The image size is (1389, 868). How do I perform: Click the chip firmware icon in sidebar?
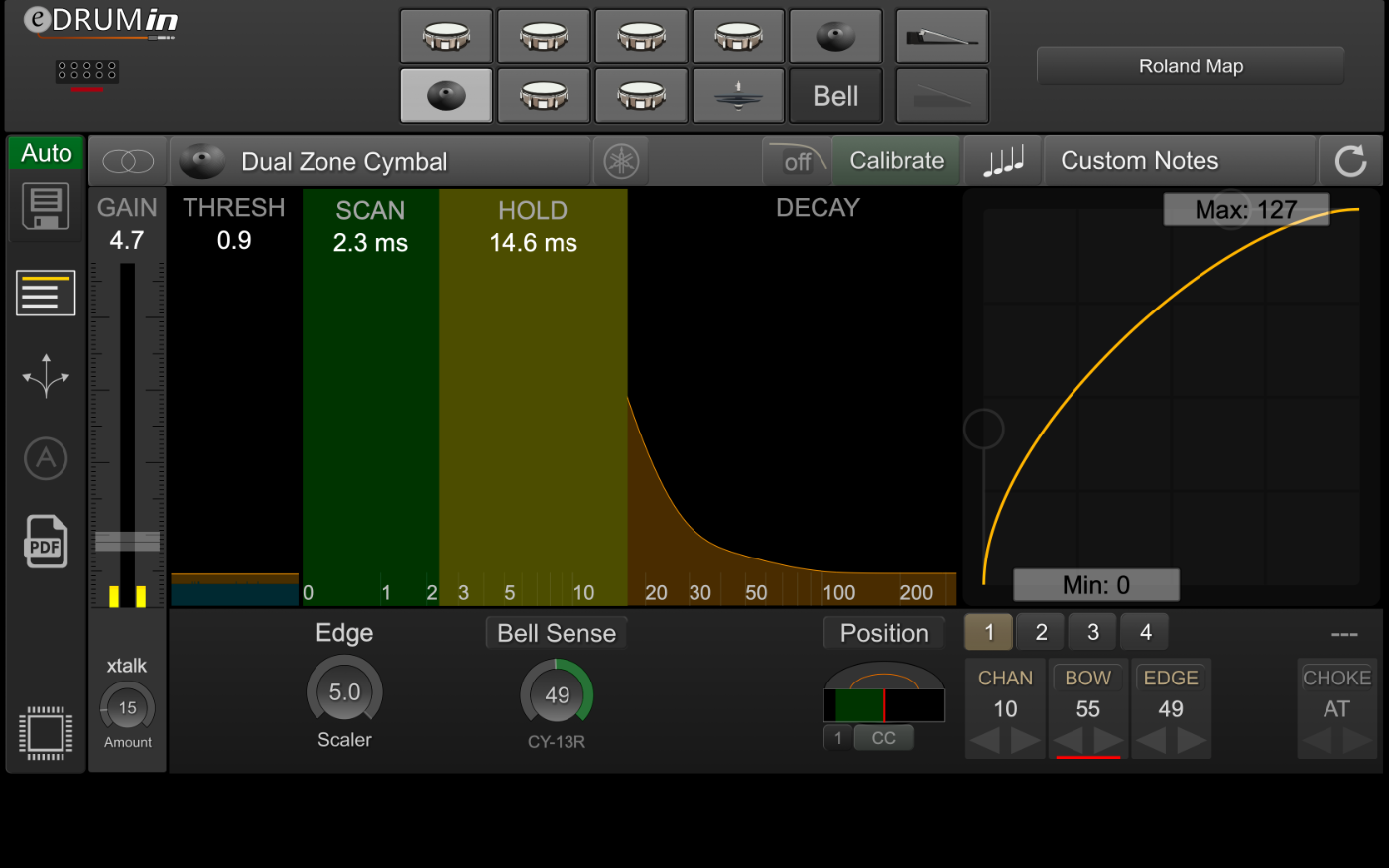click(x=46, y=734)
